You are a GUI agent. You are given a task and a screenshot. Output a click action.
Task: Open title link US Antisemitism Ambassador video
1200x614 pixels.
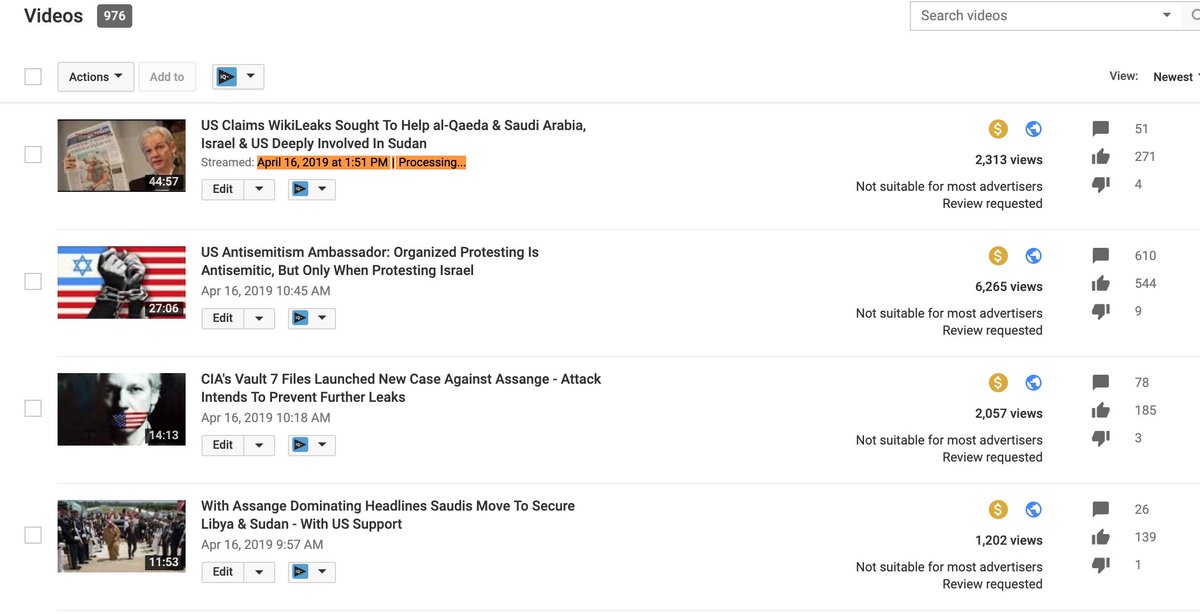tap(370, 261)
